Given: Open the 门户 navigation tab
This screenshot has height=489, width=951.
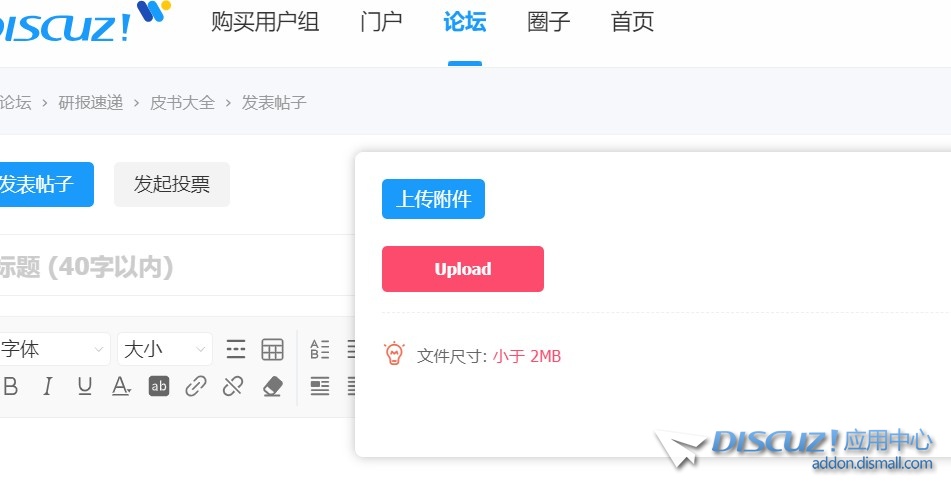Looking at the screenshot, I should (x=381, y=22).
